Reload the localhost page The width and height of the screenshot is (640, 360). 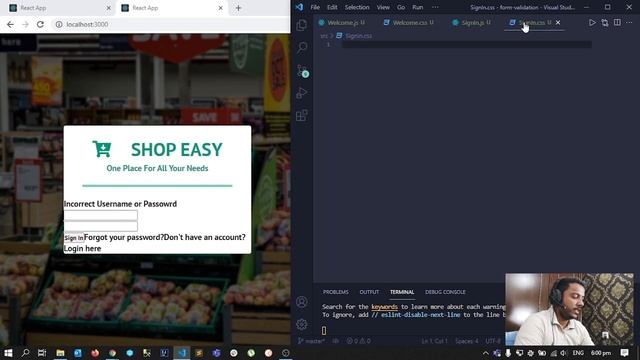(40, 24)
